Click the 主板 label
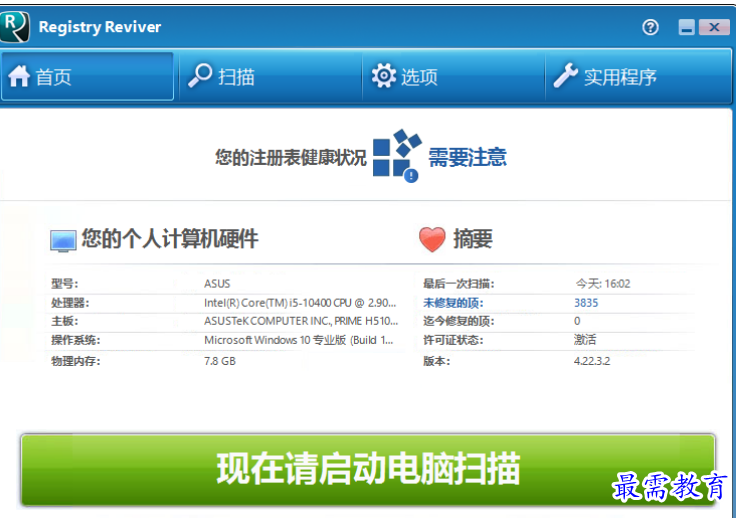 tap(64, 321)
